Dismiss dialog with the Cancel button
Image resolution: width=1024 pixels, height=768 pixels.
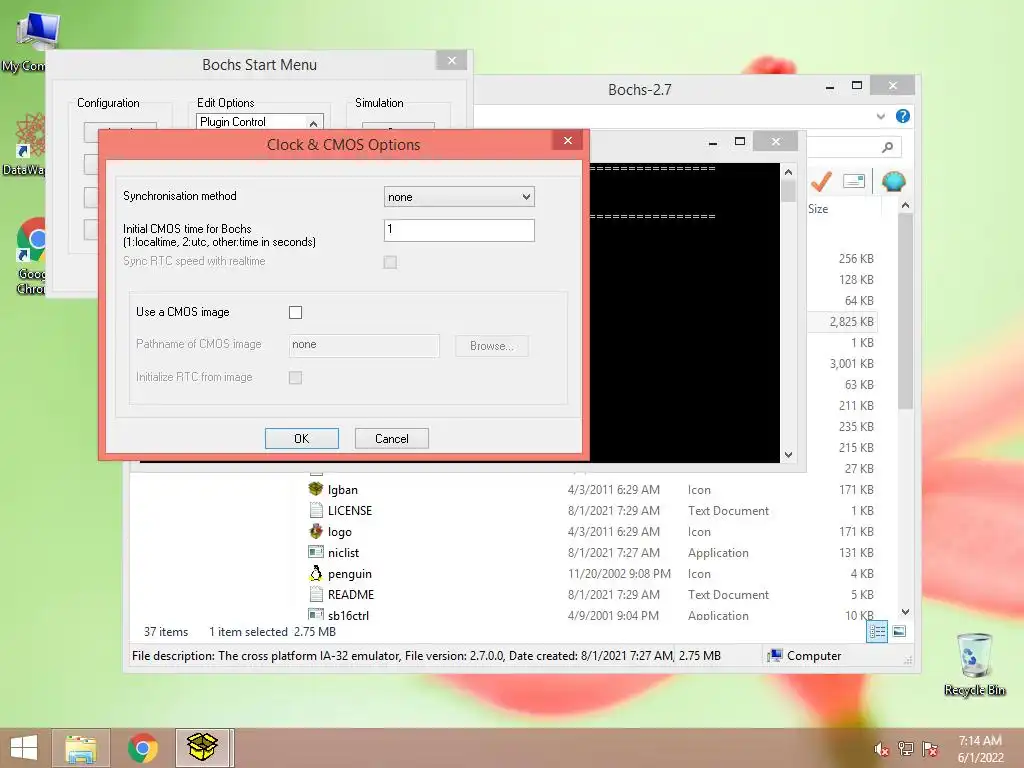tap(392, 438)
